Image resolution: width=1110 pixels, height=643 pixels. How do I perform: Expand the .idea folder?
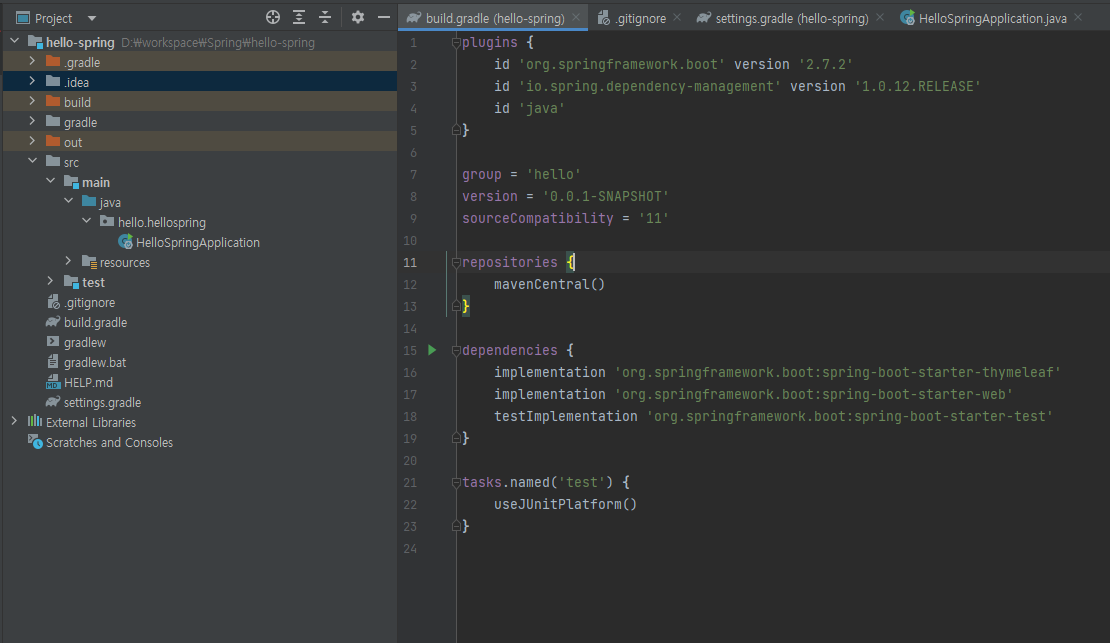point(32,81)
